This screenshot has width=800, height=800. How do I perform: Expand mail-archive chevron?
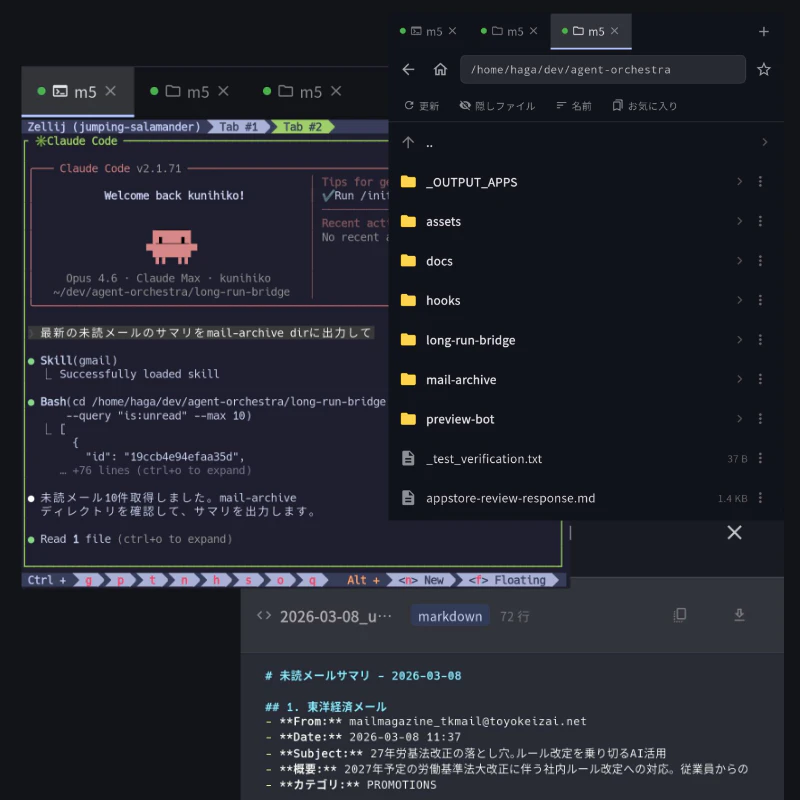point(739,379)
